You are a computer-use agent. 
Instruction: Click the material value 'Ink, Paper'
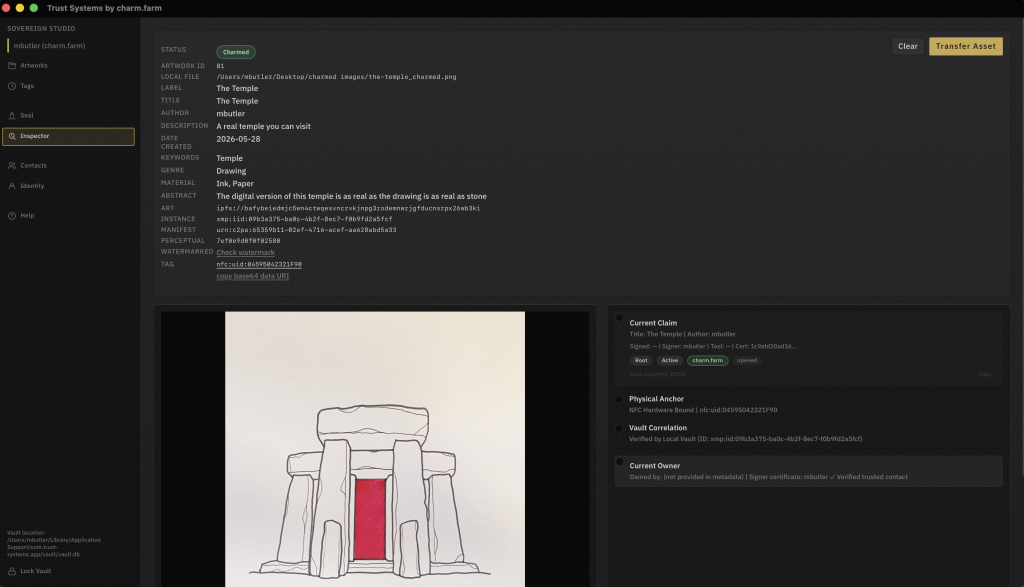coord(235,184)
